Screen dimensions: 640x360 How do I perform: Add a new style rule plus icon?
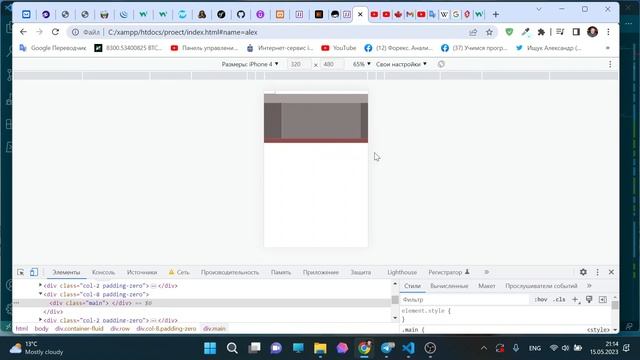[575, 300]
